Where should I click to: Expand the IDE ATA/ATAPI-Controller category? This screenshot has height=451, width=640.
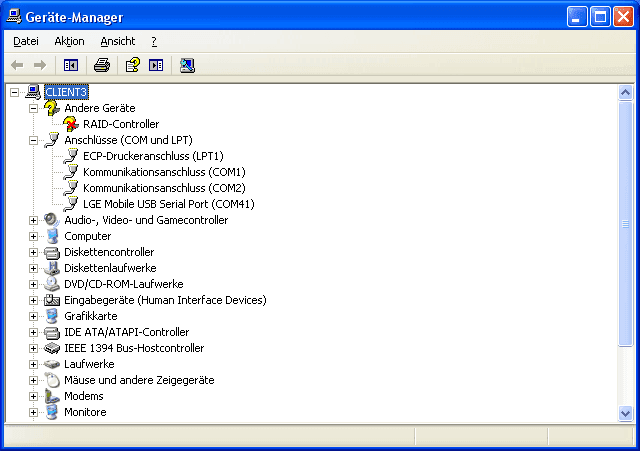pyautogui.click(x=33, y=332)
